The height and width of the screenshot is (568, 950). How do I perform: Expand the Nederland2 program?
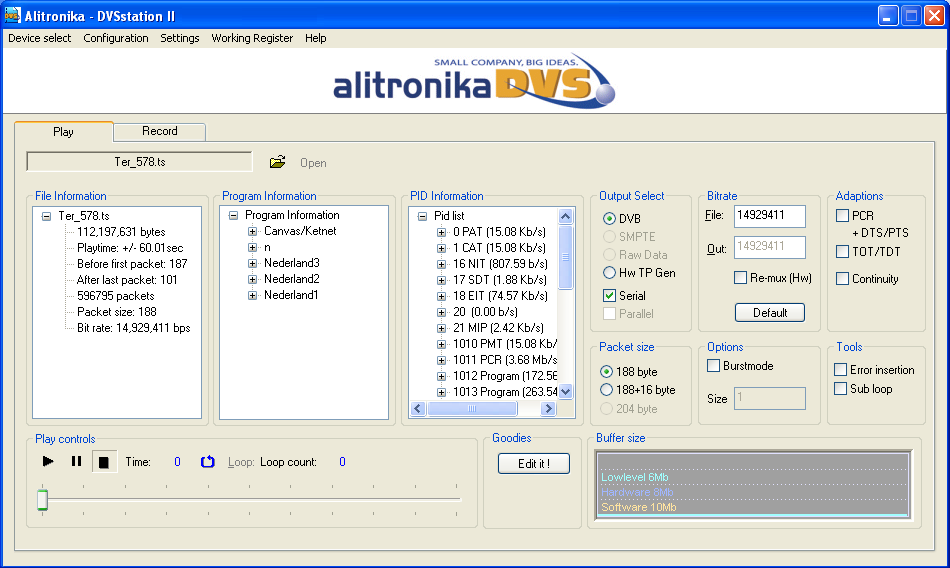[253, 279]
